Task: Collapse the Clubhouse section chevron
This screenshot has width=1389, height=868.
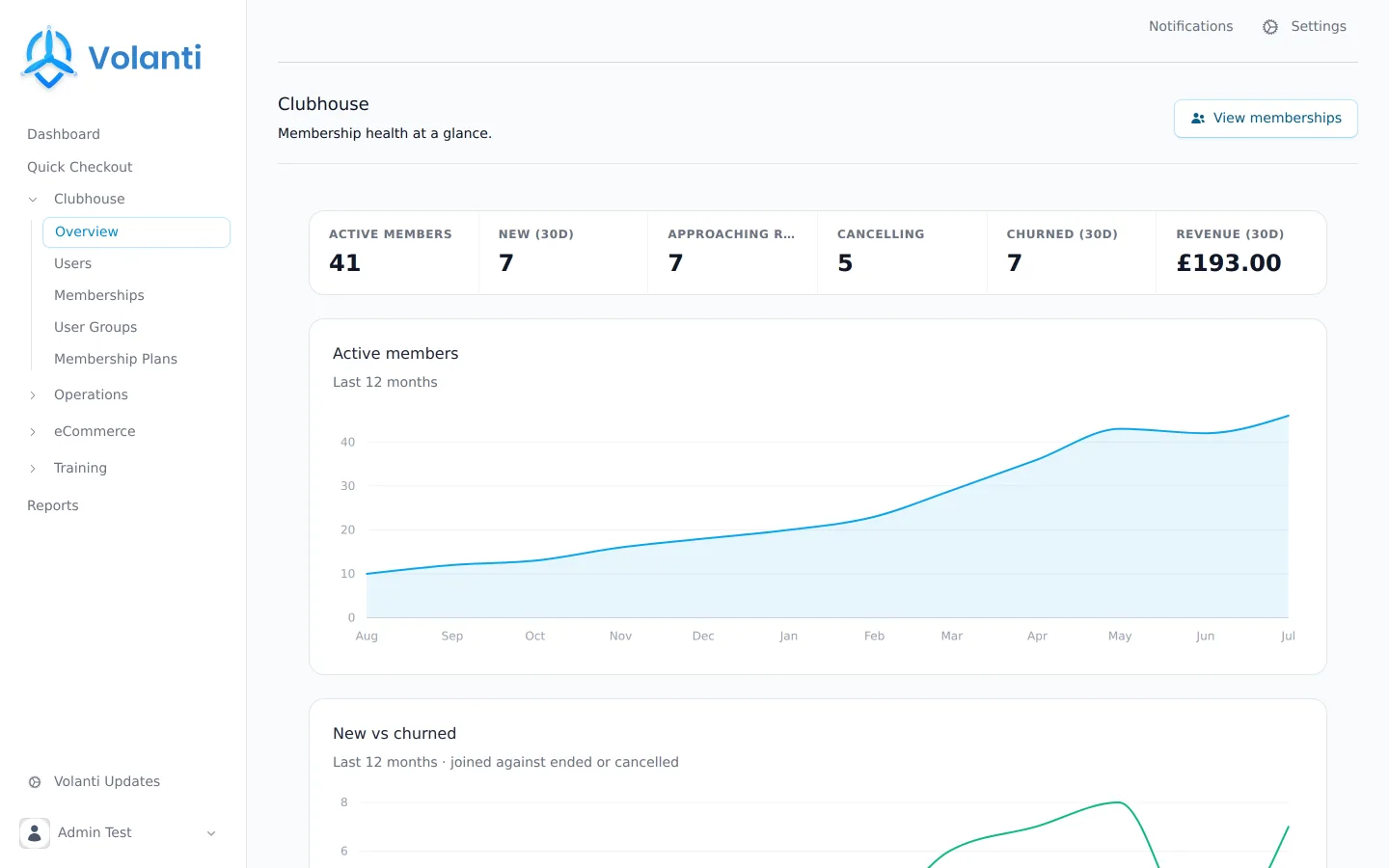Action: [33, 200]
